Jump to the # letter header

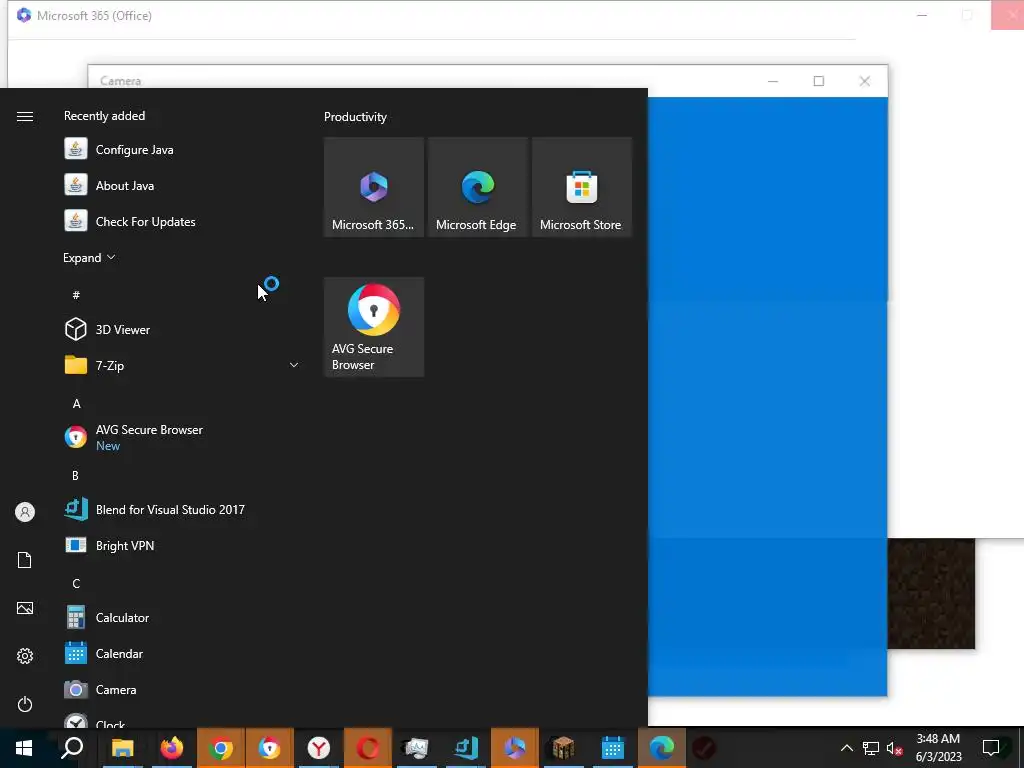point(76,295)
